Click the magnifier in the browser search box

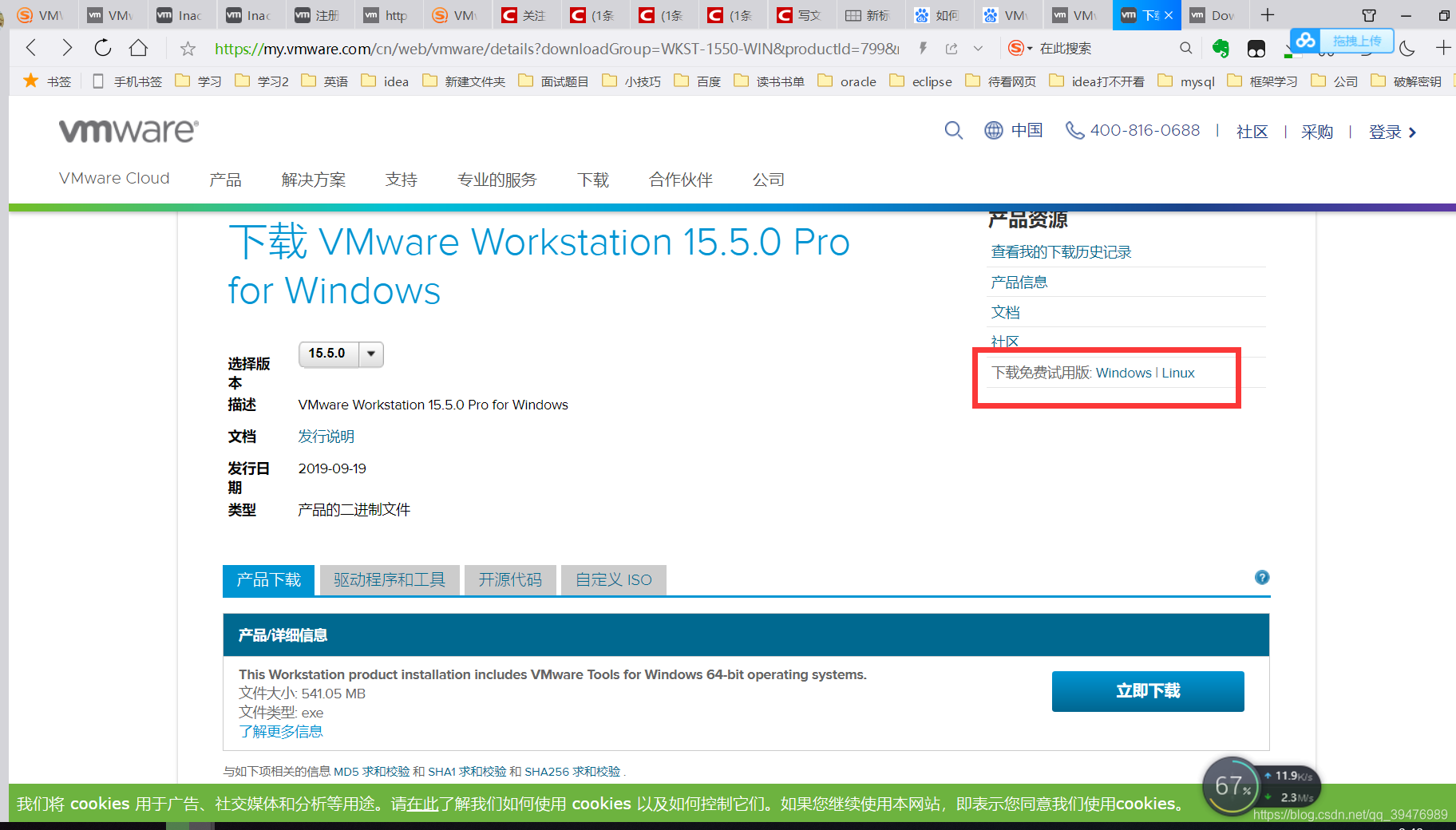tap(1185, 49)
